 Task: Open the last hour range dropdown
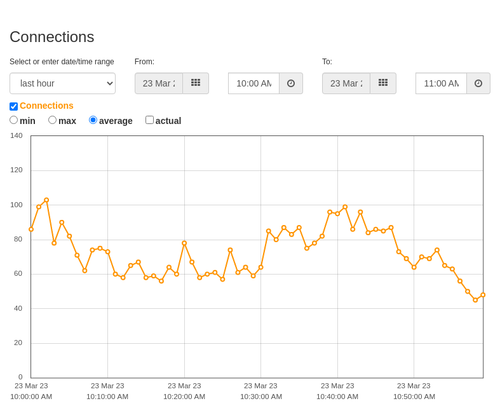point(63,83)
